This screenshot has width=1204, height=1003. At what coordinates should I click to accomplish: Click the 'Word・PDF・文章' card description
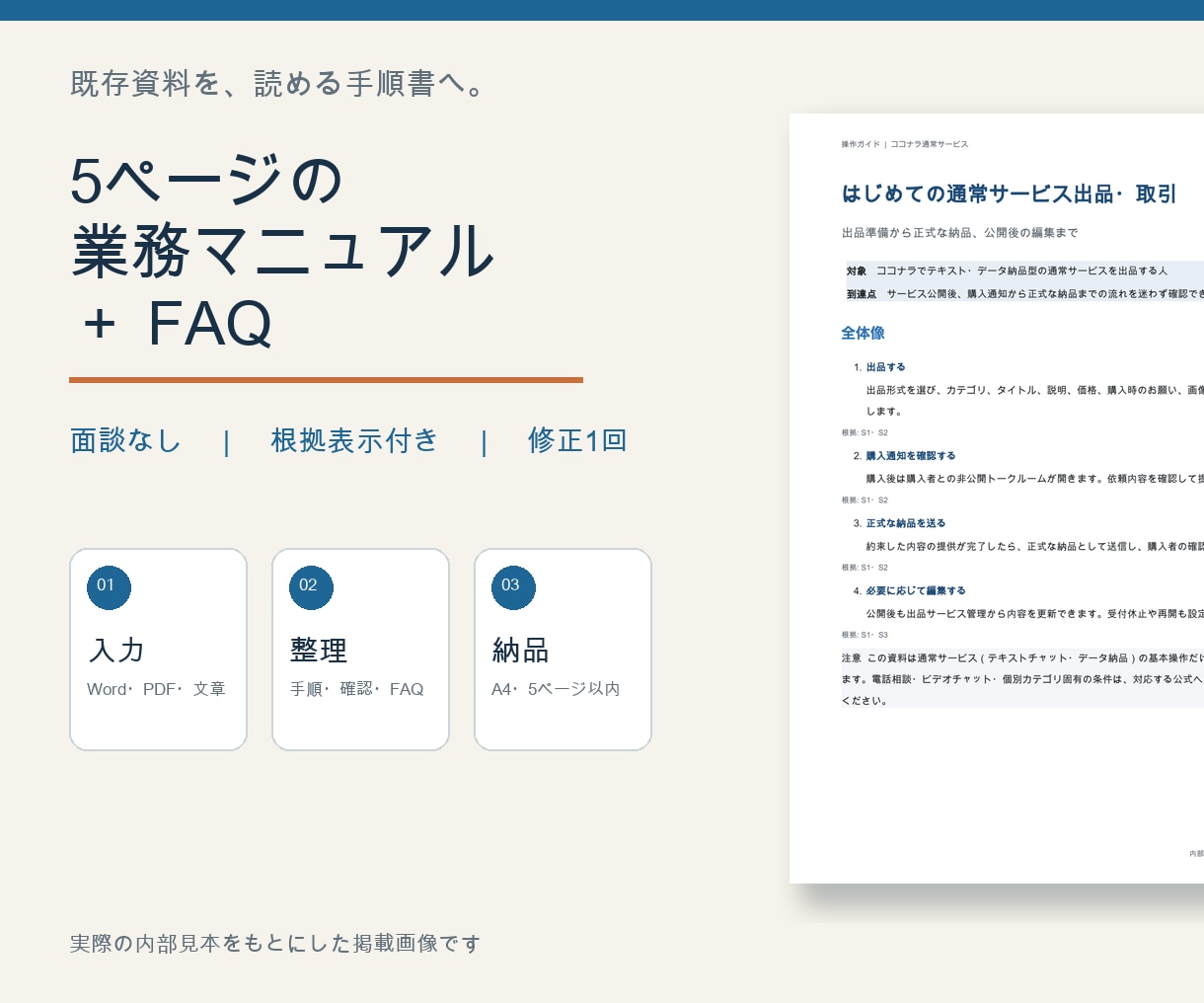coord(157,689)
